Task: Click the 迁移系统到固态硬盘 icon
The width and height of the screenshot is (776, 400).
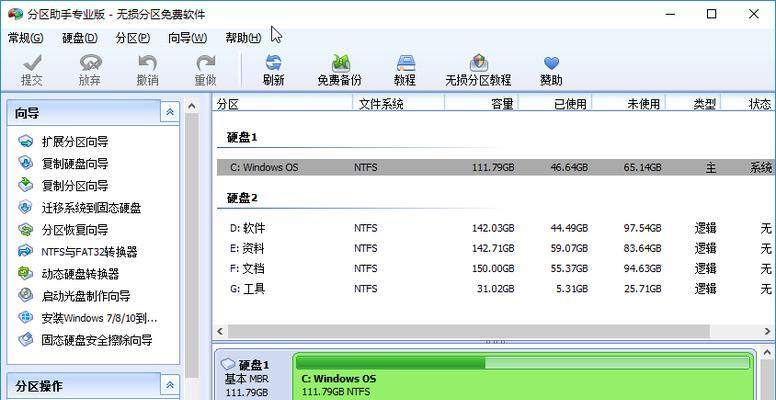Action: [x=25, y=207]
